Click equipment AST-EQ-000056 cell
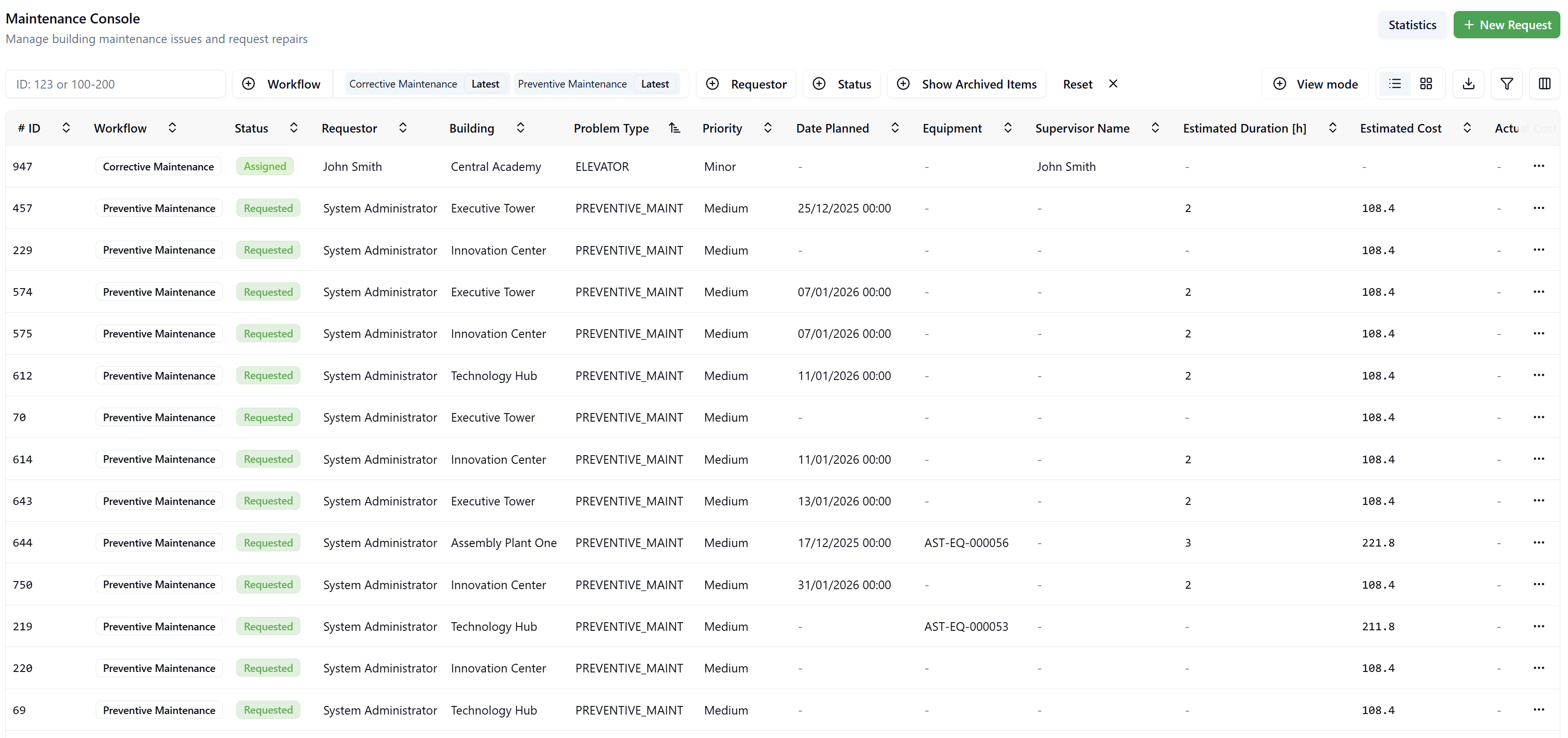This screenshot has width=1568, height=738. (966, 543)
